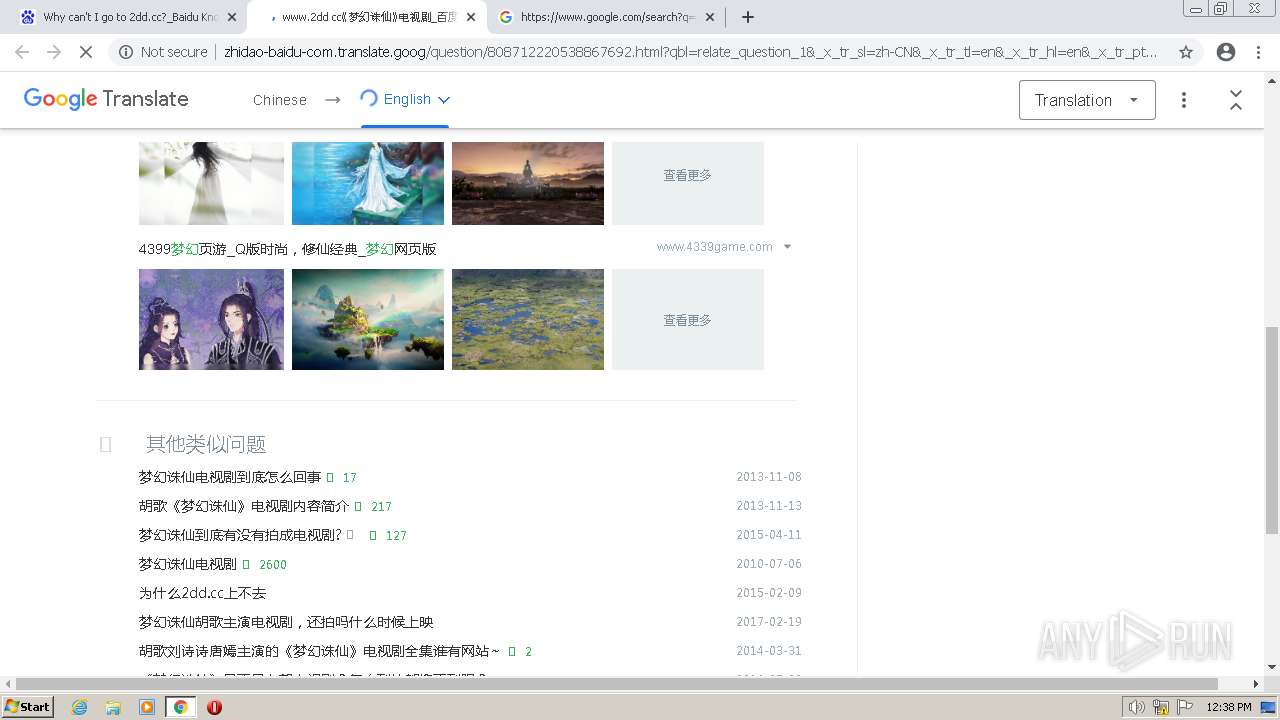
Task: Open File Explorer from taskbar
Action: tap(113, 707)
